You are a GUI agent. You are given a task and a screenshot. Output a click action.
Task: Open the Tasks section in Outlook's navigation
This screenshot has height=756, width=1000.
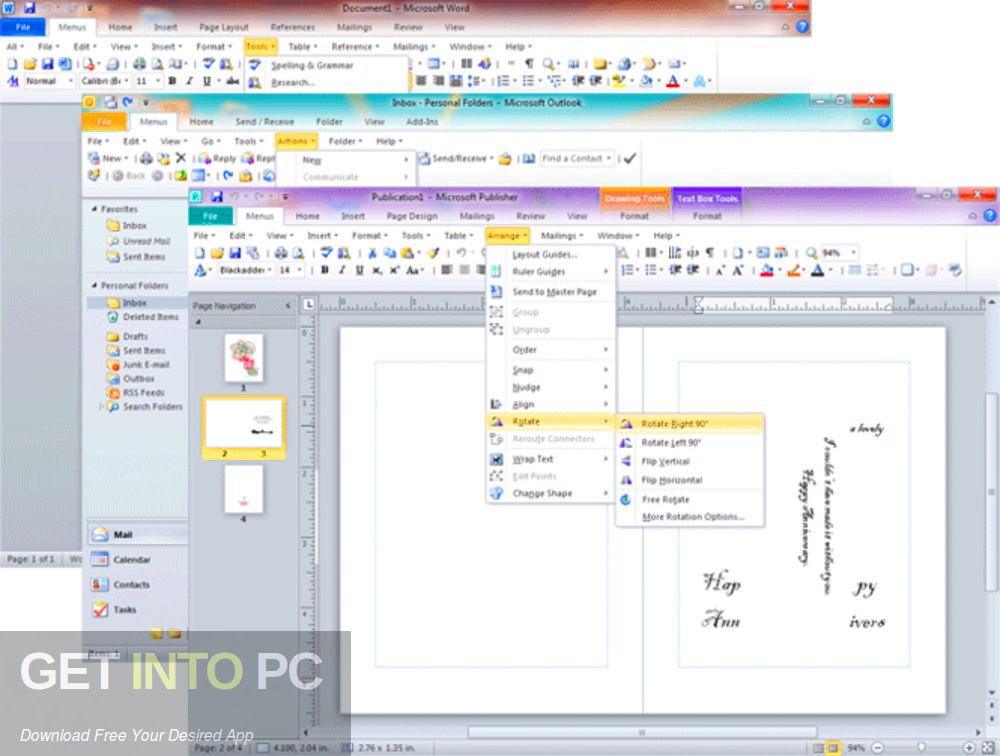pos(138,609)
